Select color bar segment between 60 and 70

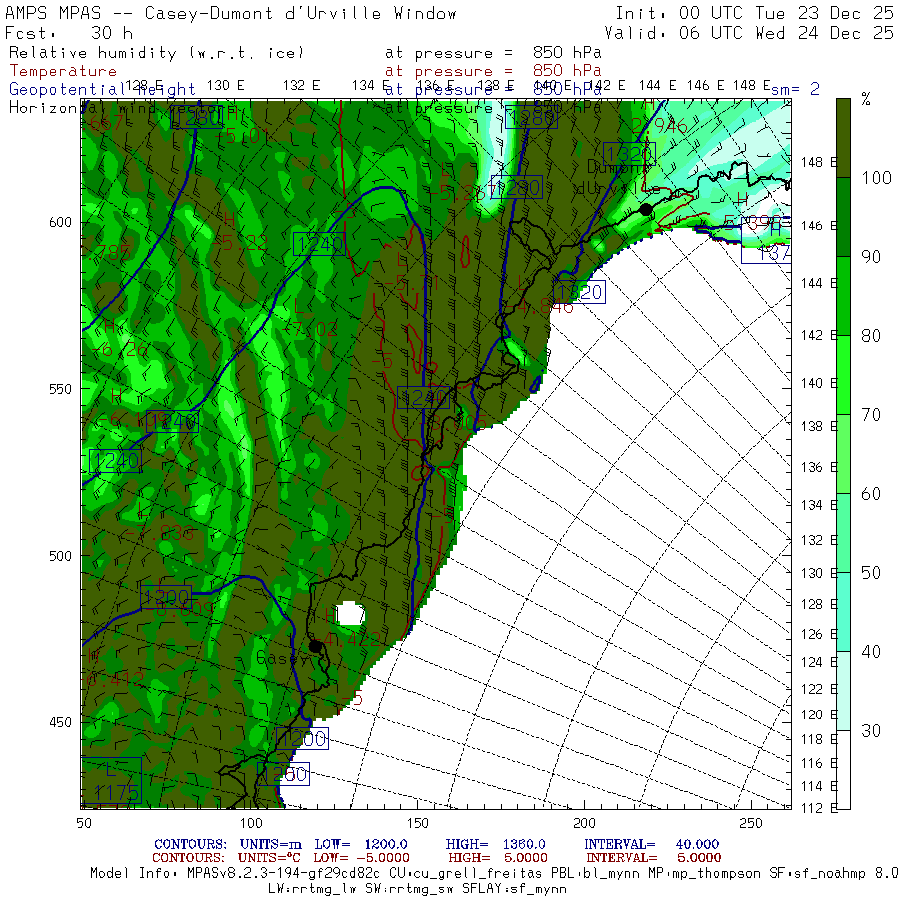click(843, 454)
